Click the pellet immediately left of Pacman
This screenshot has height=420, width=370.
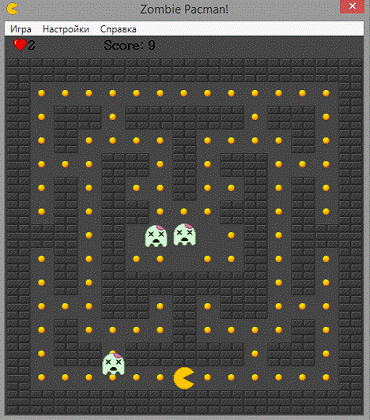(160, 377)
